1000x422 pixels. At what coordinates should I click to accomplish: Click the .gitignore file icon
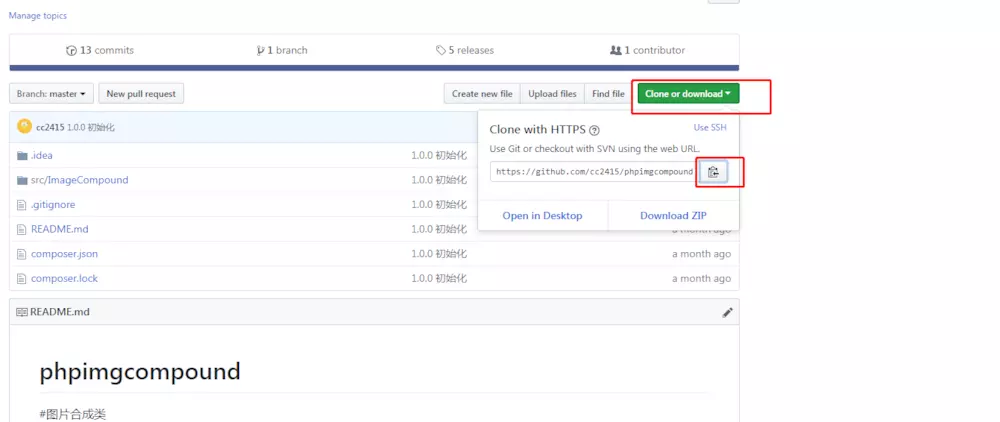pyautogui.click(x=22, y=205)
